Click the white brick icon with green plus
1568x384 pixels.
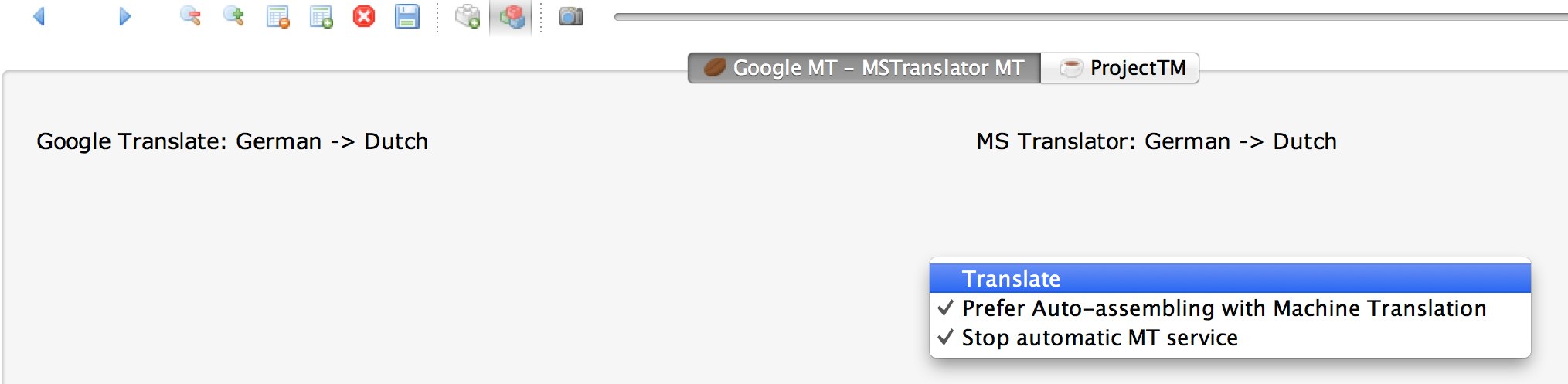pos(468,16)
